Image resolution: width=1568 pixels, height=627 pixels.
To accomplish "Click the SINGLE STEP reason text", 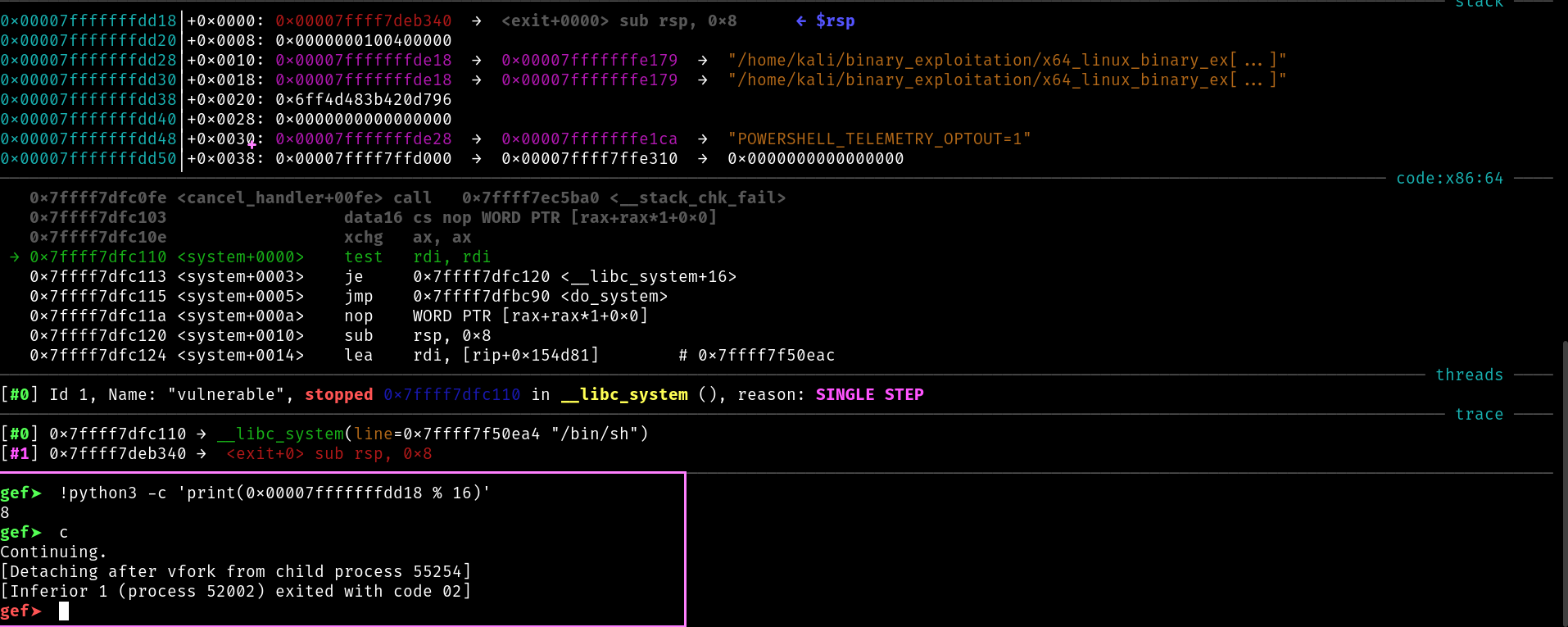I will tap(869, 395).
